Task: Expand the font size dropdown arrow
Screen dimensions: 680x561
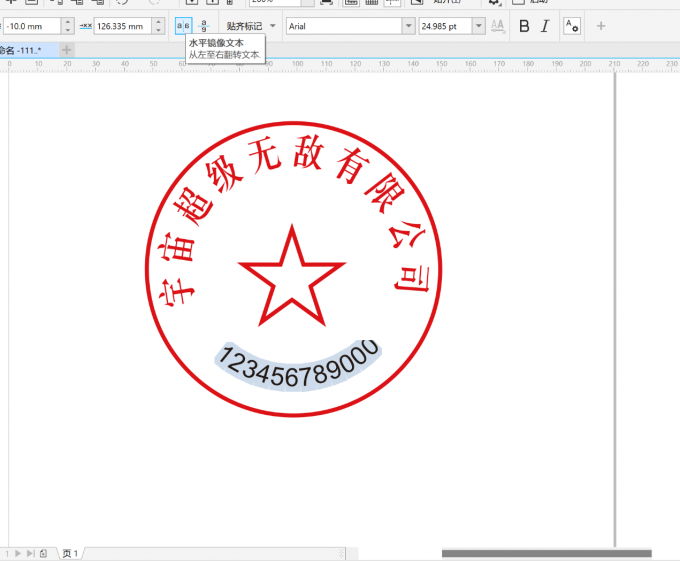Action: click(x=478, y=26)
